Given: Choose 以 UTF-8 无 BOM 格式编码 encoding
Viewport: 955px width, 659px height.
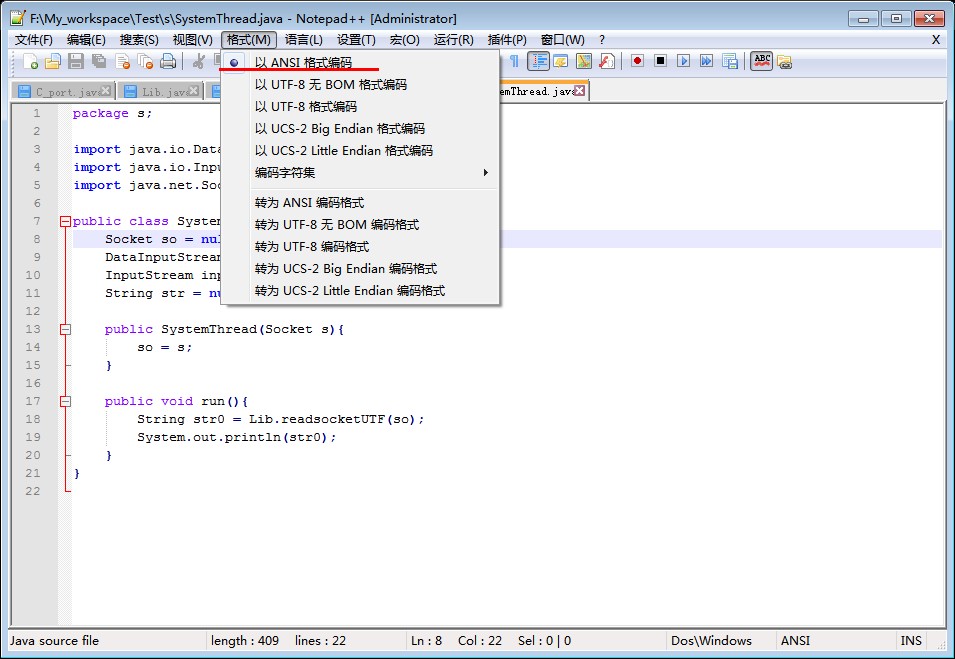Looking at the screenshot, I should pyautogui.click(x=330, y=84).
